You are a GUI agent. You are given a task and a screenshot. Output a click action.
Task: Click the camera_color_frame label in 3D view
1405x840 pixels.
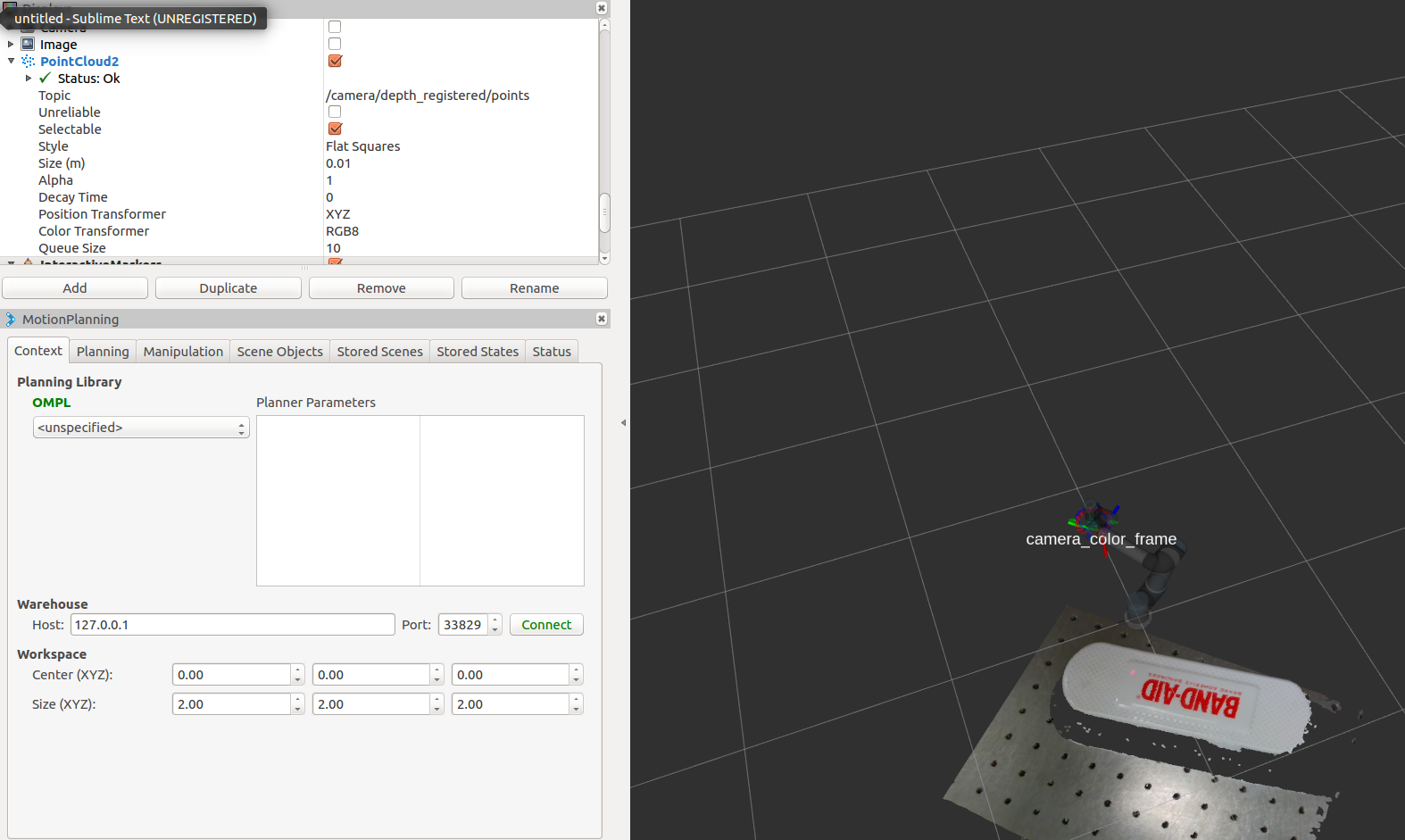[x=1101, y=539]
